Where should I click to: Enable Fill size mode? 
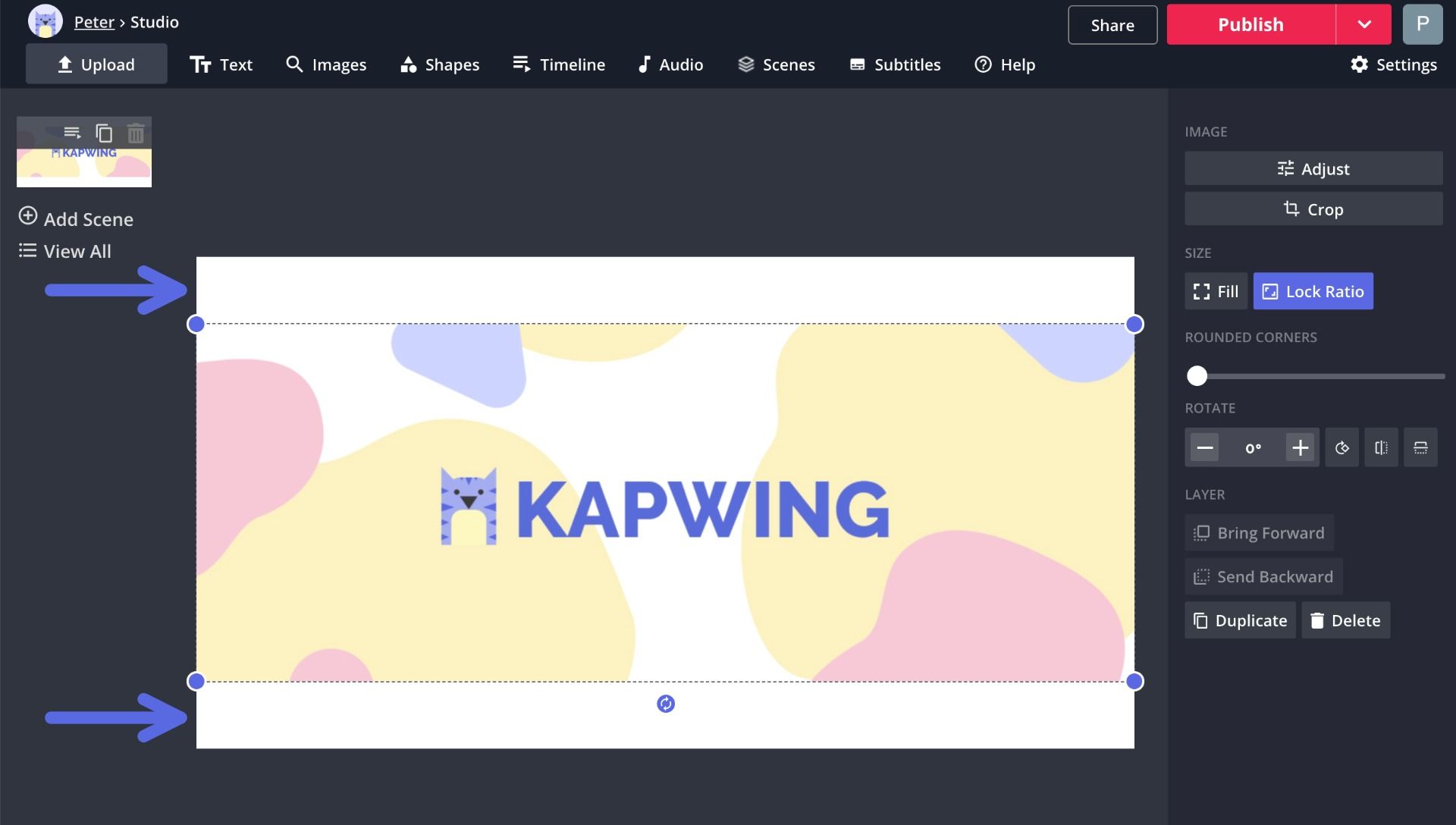pos(1216,291)
